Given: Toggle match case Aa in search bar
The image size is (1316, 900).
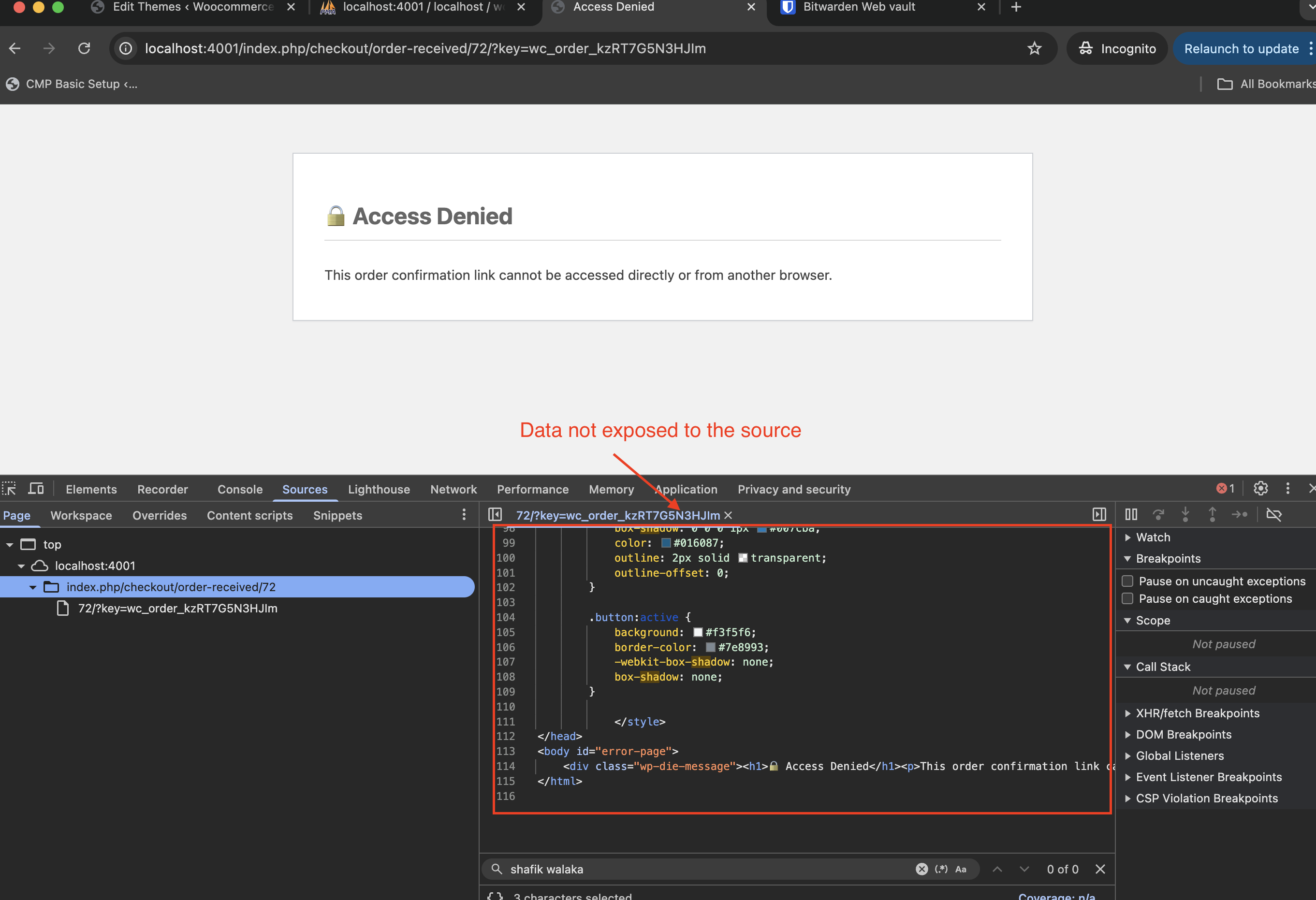Looking at the screenshot, I should [x=961, y=869].
